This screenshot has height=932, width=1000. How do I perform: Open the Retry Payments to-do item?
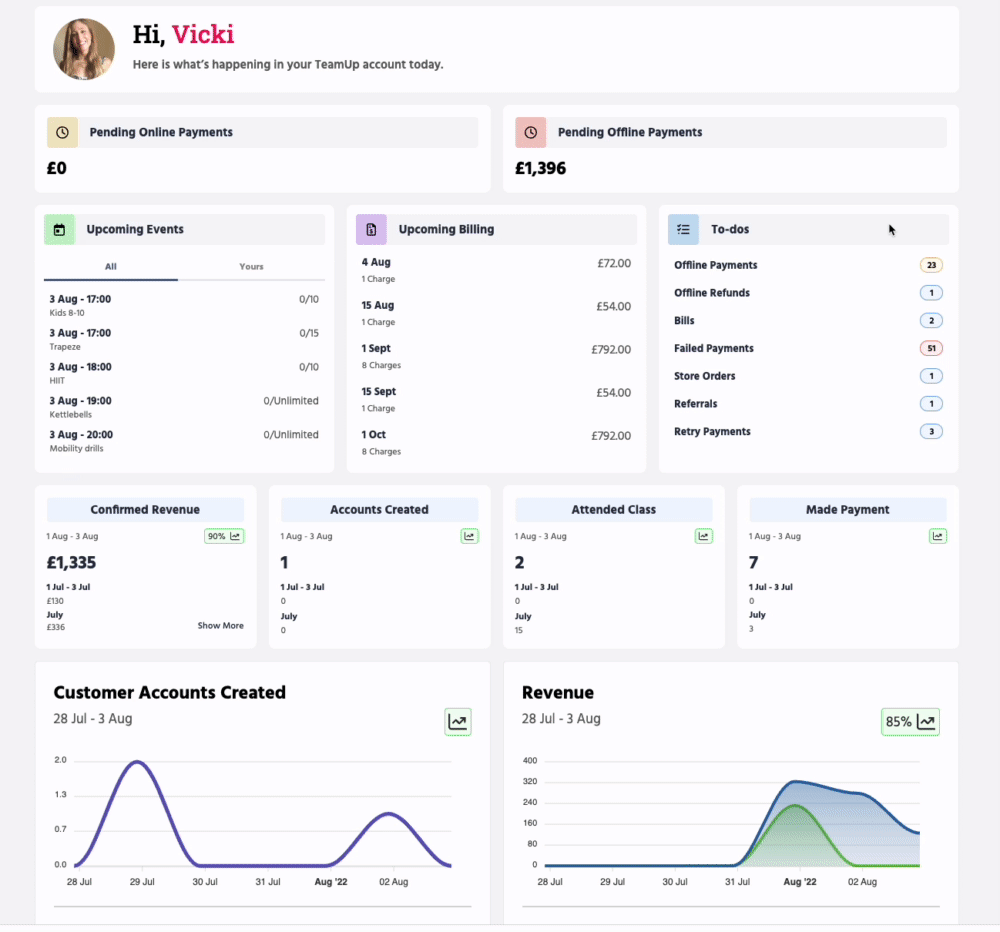(x=712, y=432)
